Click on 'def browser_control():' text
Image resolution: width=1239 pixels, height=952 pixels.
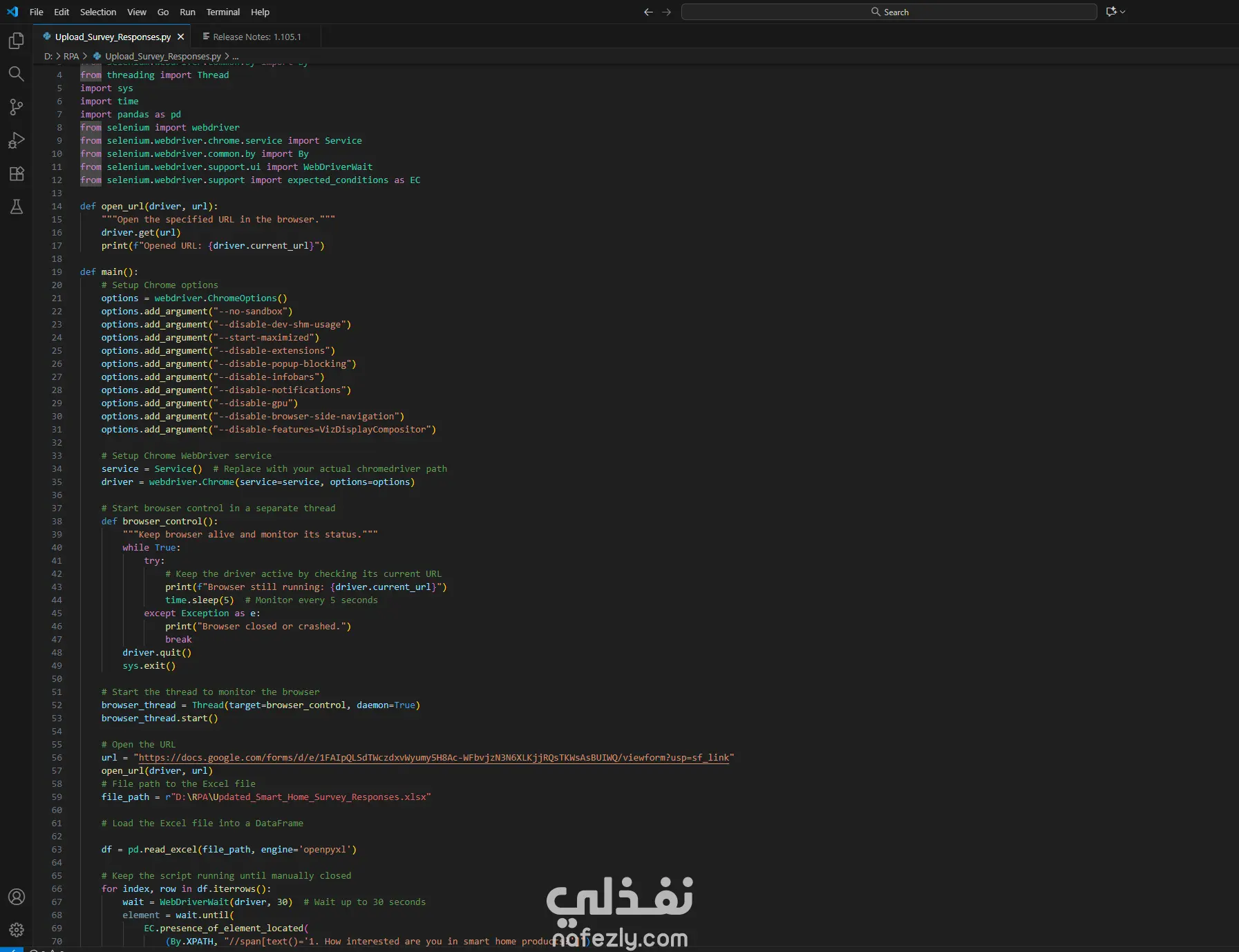[x=160, y=521]
